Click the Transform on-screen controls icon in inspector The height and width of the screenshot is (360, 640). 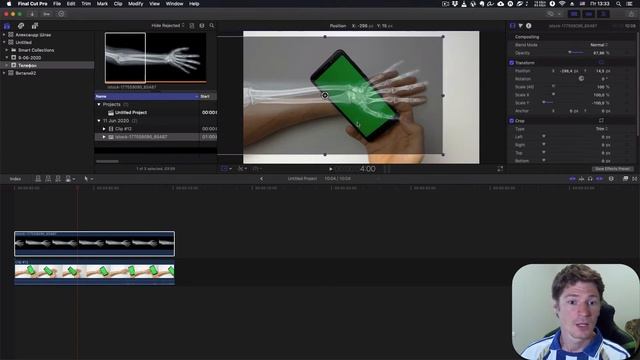pos(601,62)
